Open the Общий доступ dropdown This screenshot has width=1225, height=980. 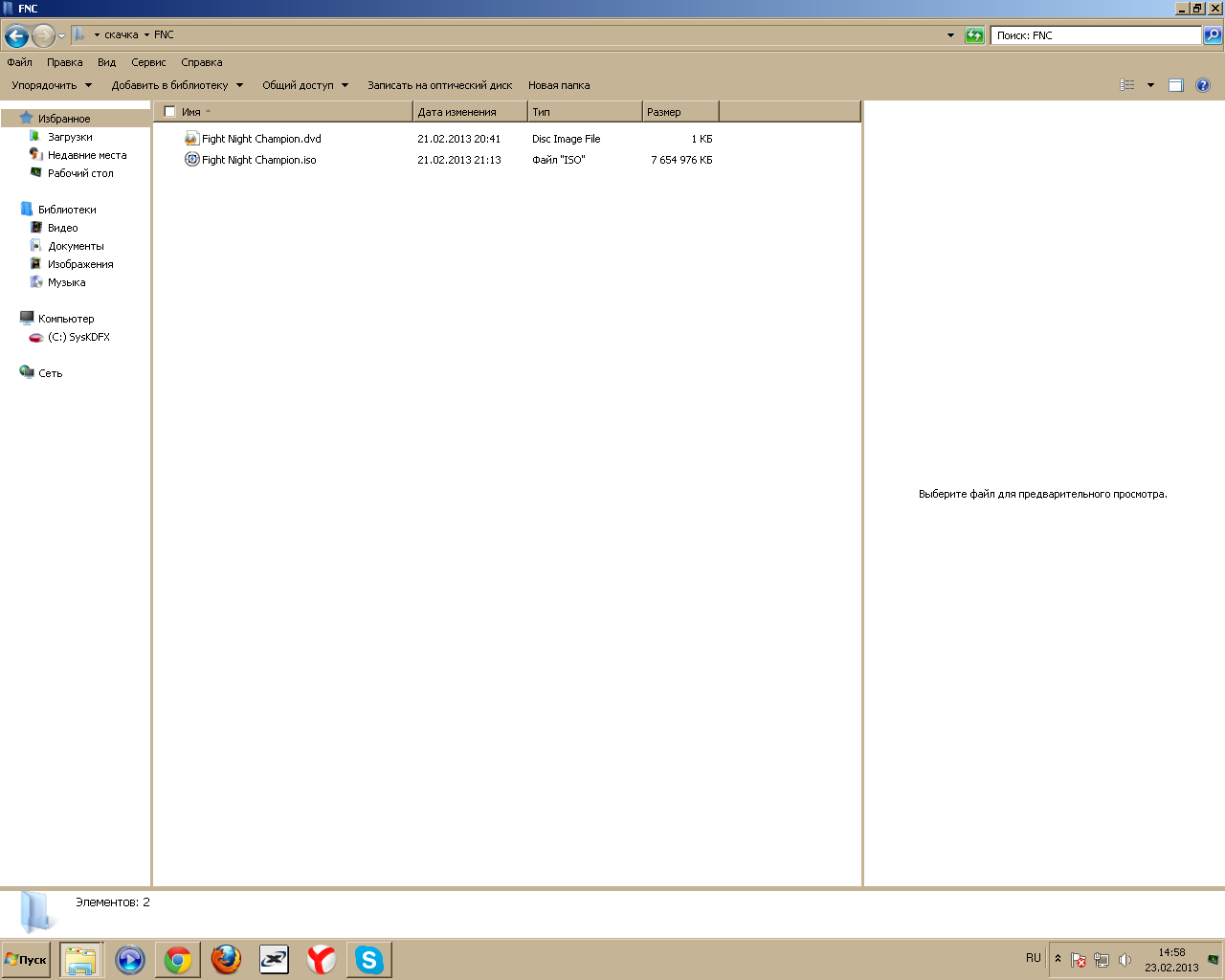pos(305,85)
